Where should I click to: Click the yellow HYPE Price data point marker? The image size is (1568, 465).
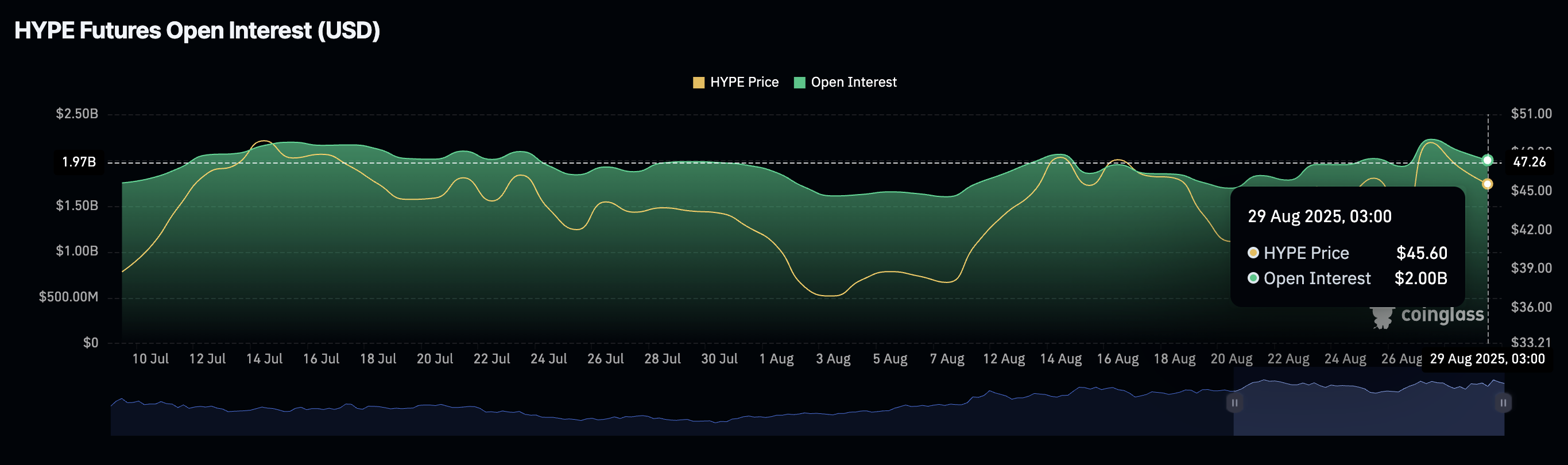click(x=1487, y=184)
